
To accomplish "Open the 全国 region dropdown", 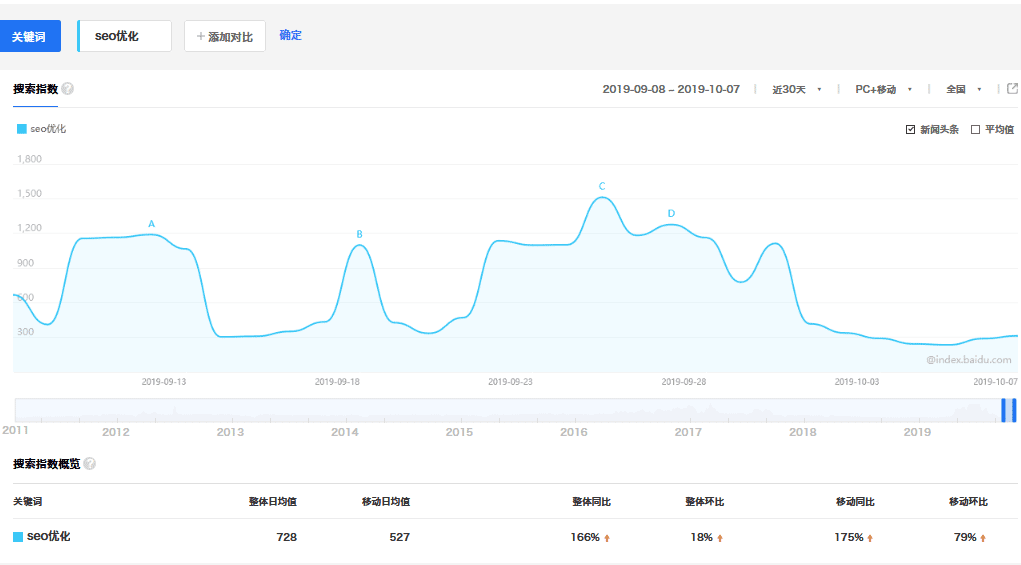I will [964, 89].
